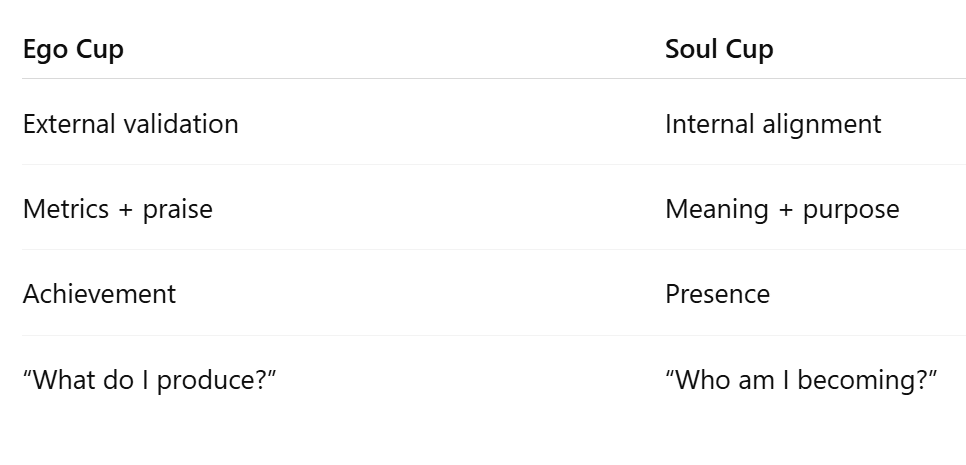Select the Achievement cell
The height and width of the screenshot is (465, 966).
pos(99,294)
